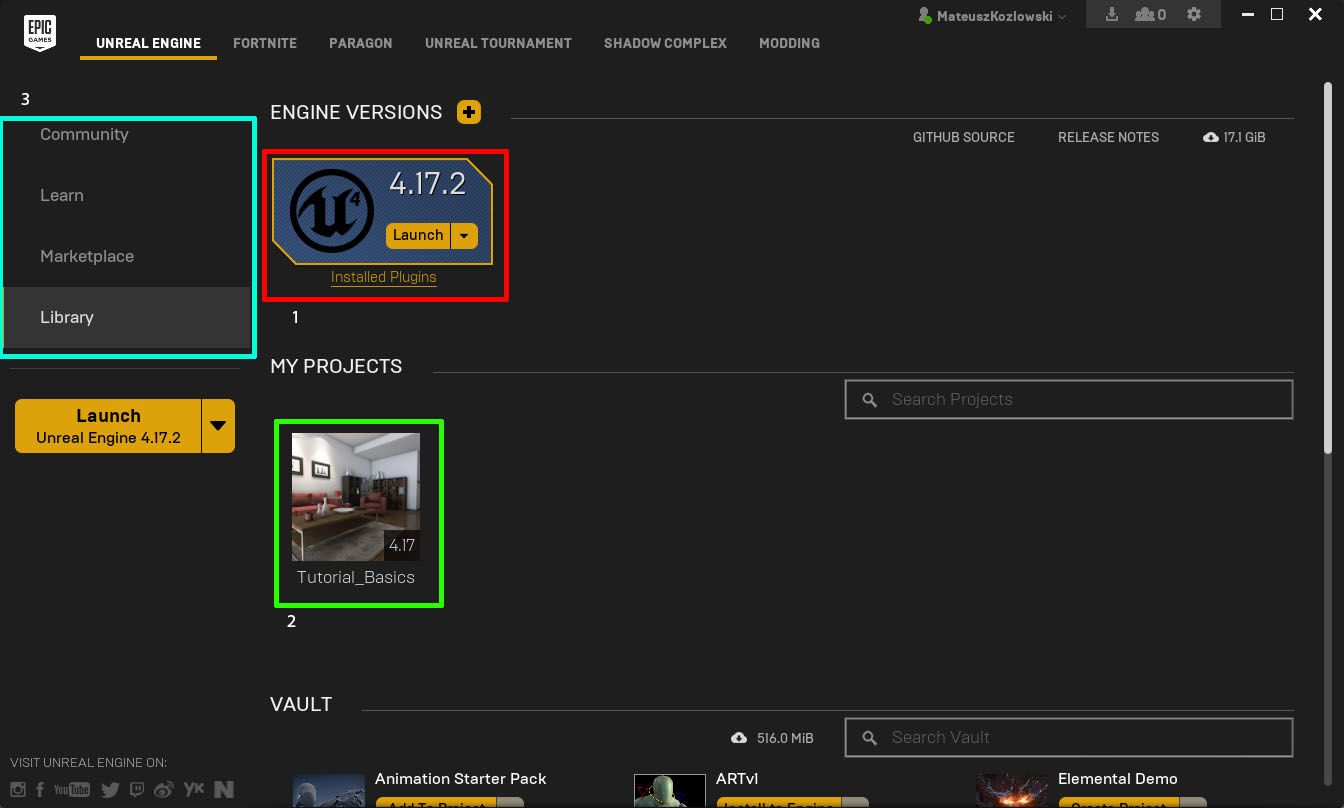The height and width of the screenshot is (808, 1344).
Task: Click the Animation Starter Pack title
Action: click(x=461, y=778)
